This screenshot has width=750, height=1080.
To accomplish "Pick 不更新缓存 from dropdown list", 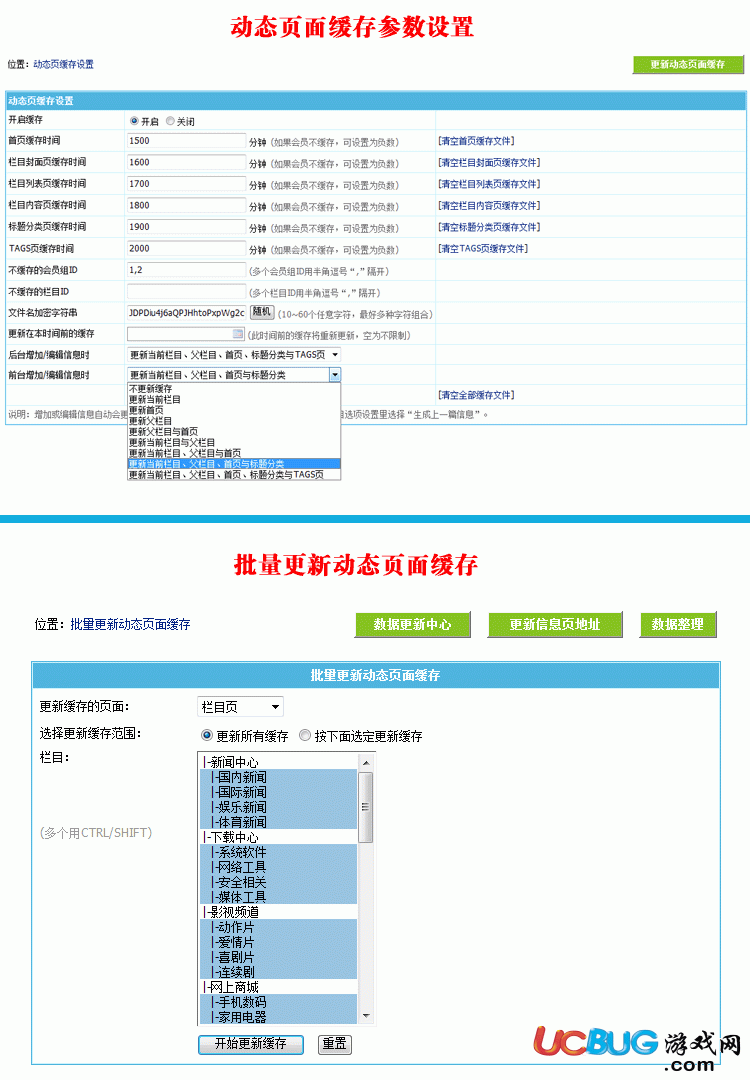I will [x=234, y=388].
